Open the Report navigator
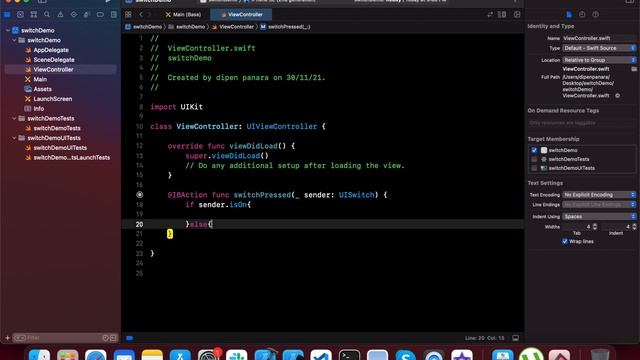The height and width of the screenshot is (360, 640). click(x=113, y=15)
